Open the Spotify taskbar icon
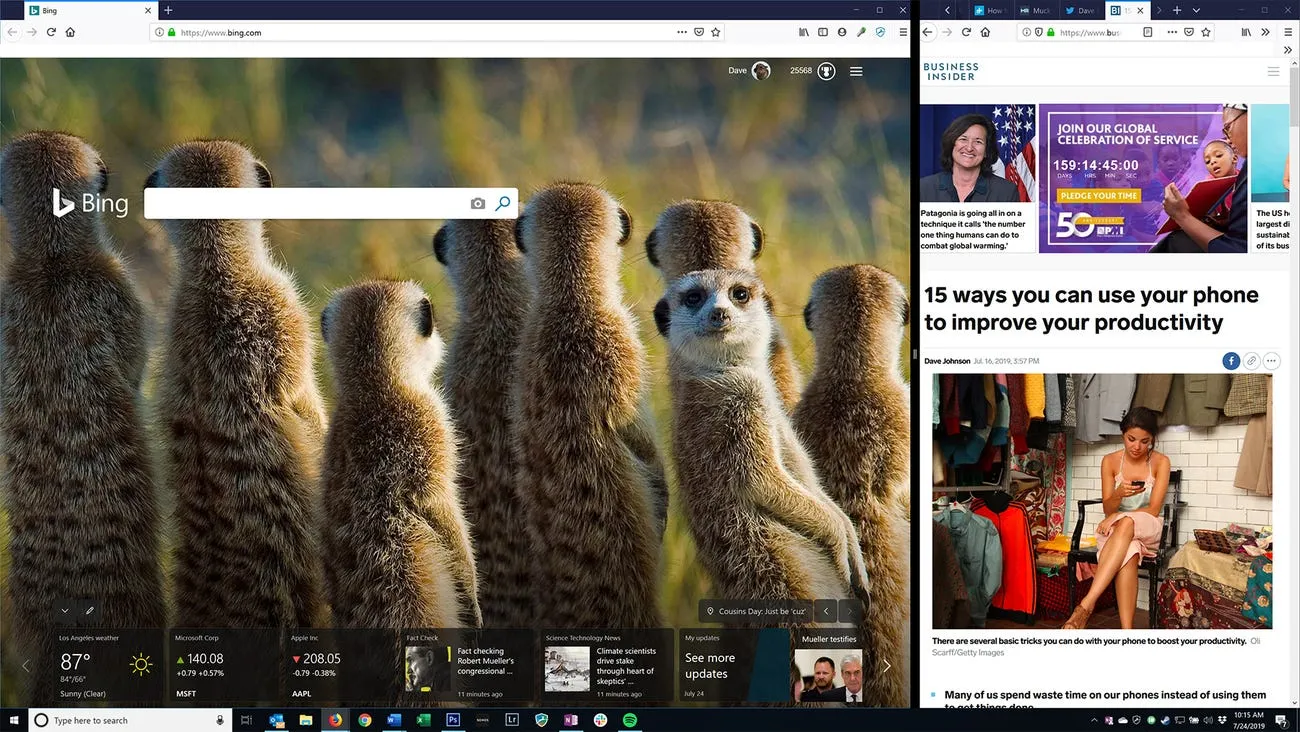Screen dimensions: 1300x732 (630, 720)
